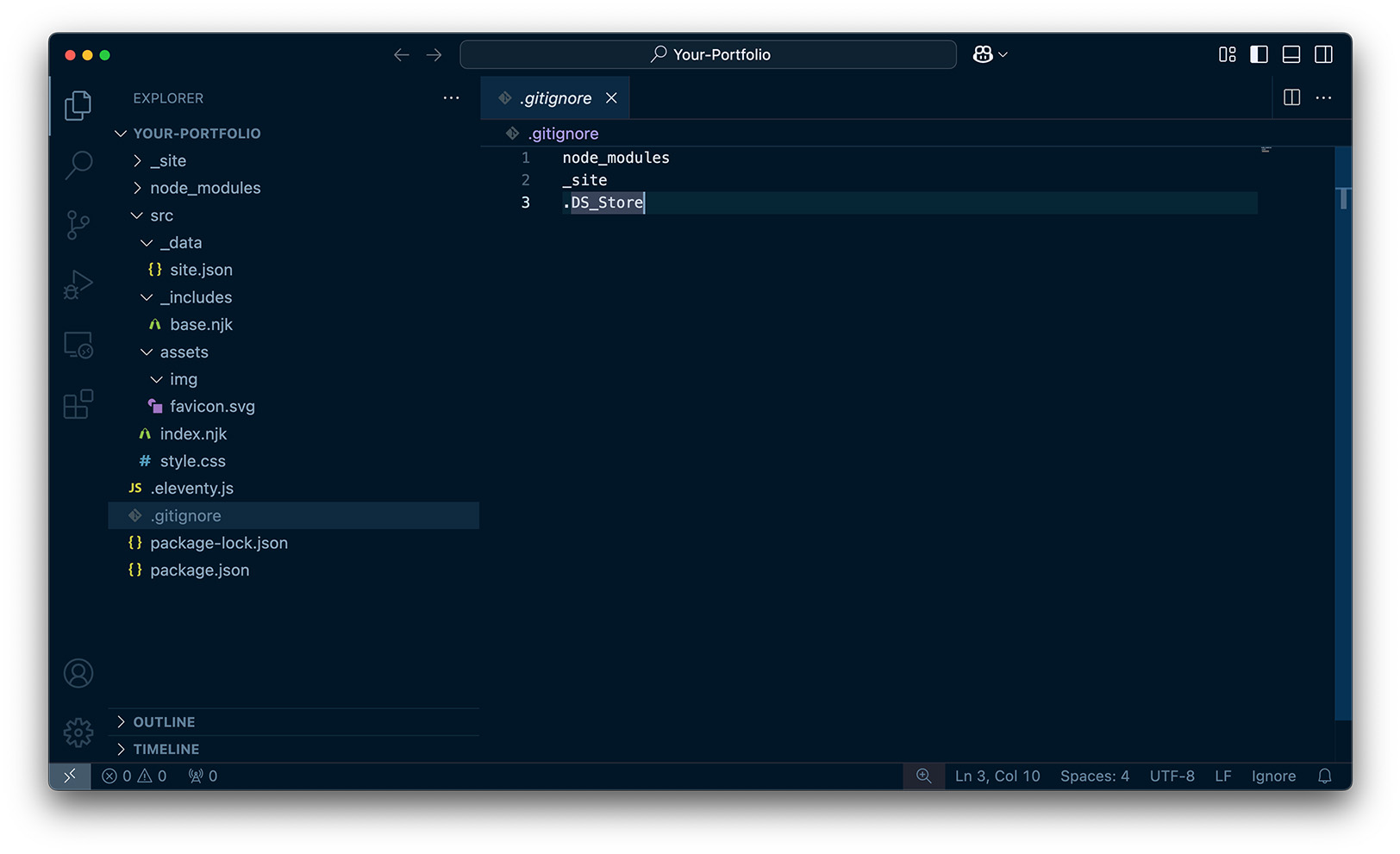Click the Your-Portfolio command center search
Screen dimensions: 1400x854
point(708,54)
